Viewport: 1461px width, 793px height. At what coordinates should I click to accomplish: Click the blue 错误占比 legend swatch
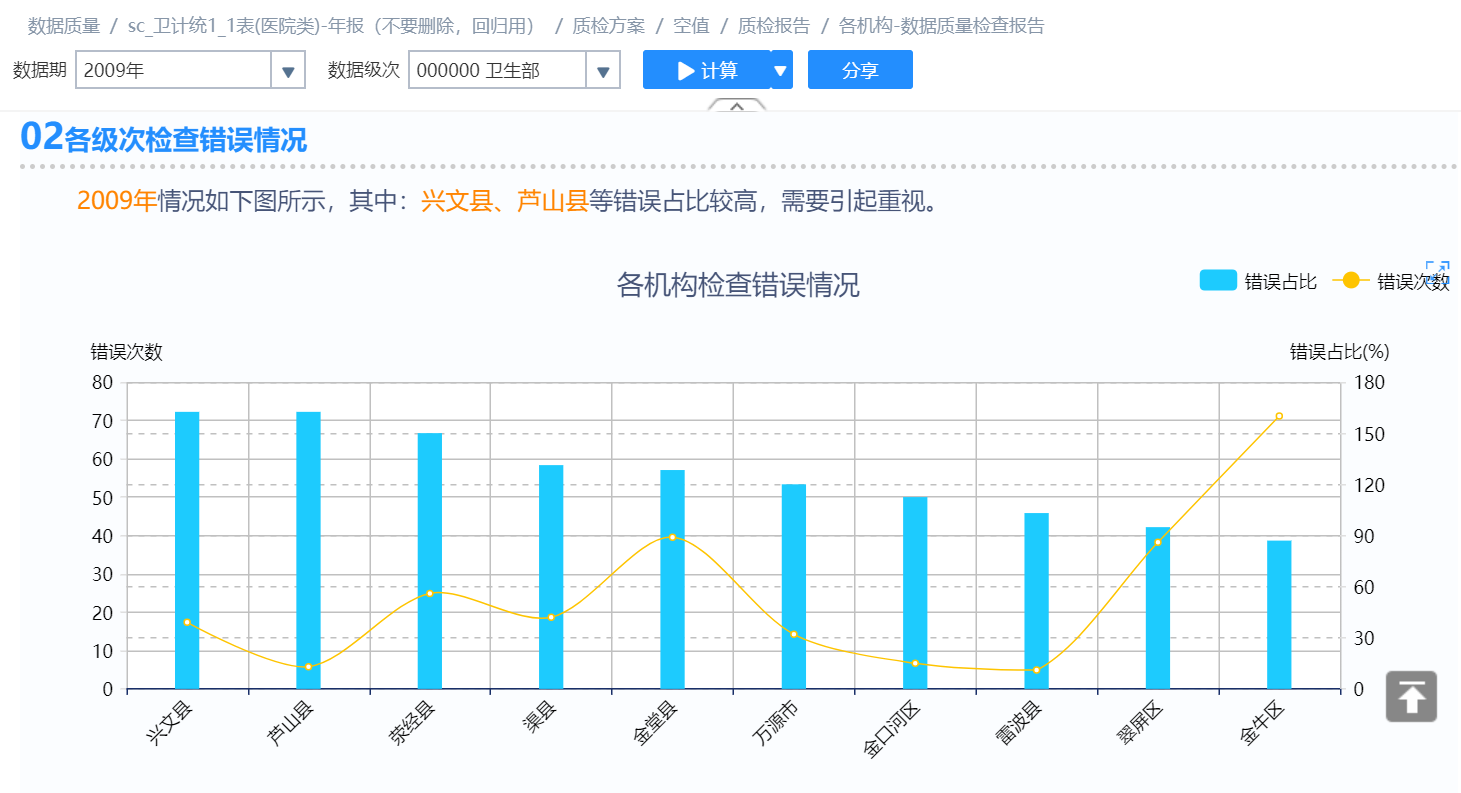[1218, 281]
